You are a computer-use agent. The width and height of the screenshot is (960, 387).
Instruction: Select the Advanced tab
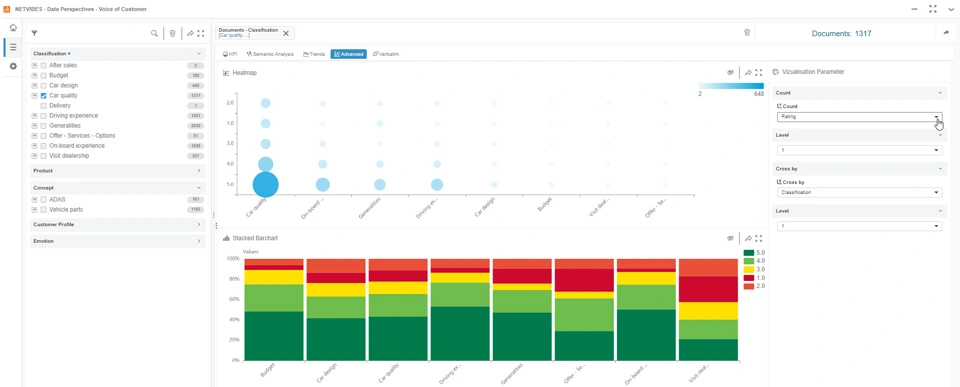tap(348, 54)
